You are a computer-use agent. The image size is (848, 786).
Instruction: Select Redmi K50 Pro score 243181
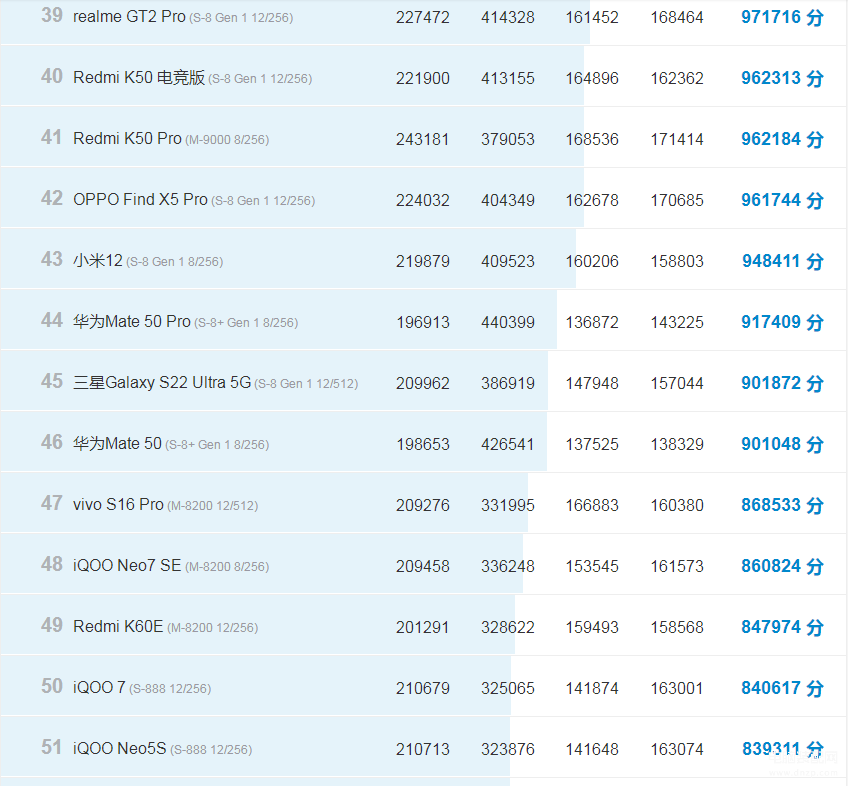422,140
